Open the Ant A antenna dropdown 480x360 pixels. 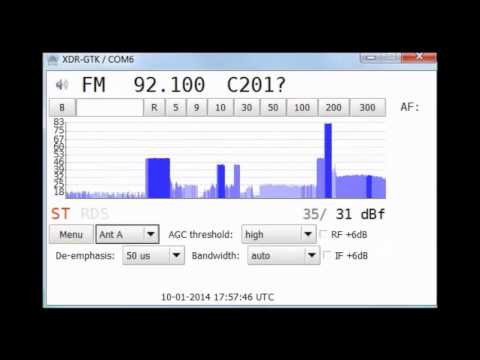click(x=127, y=235)
